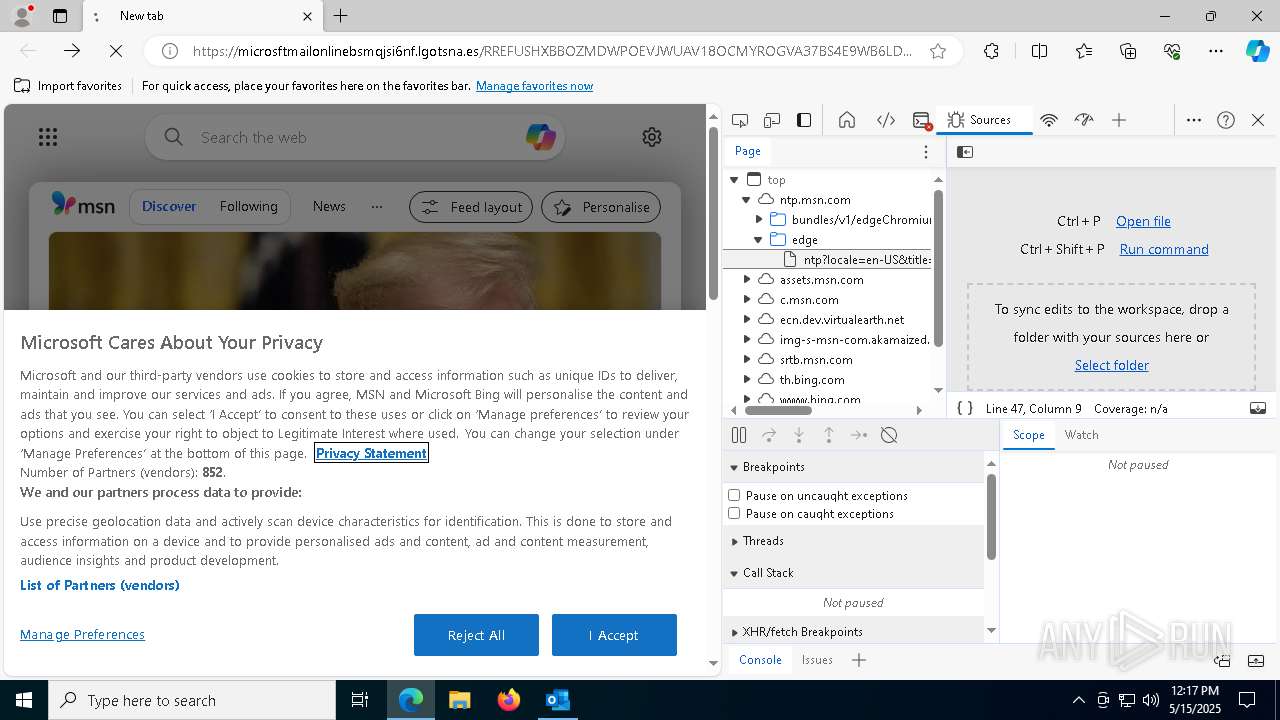This screenshot has height=720, width=1280.
Task: Click the Search the web field
Action: coord(355,137)
